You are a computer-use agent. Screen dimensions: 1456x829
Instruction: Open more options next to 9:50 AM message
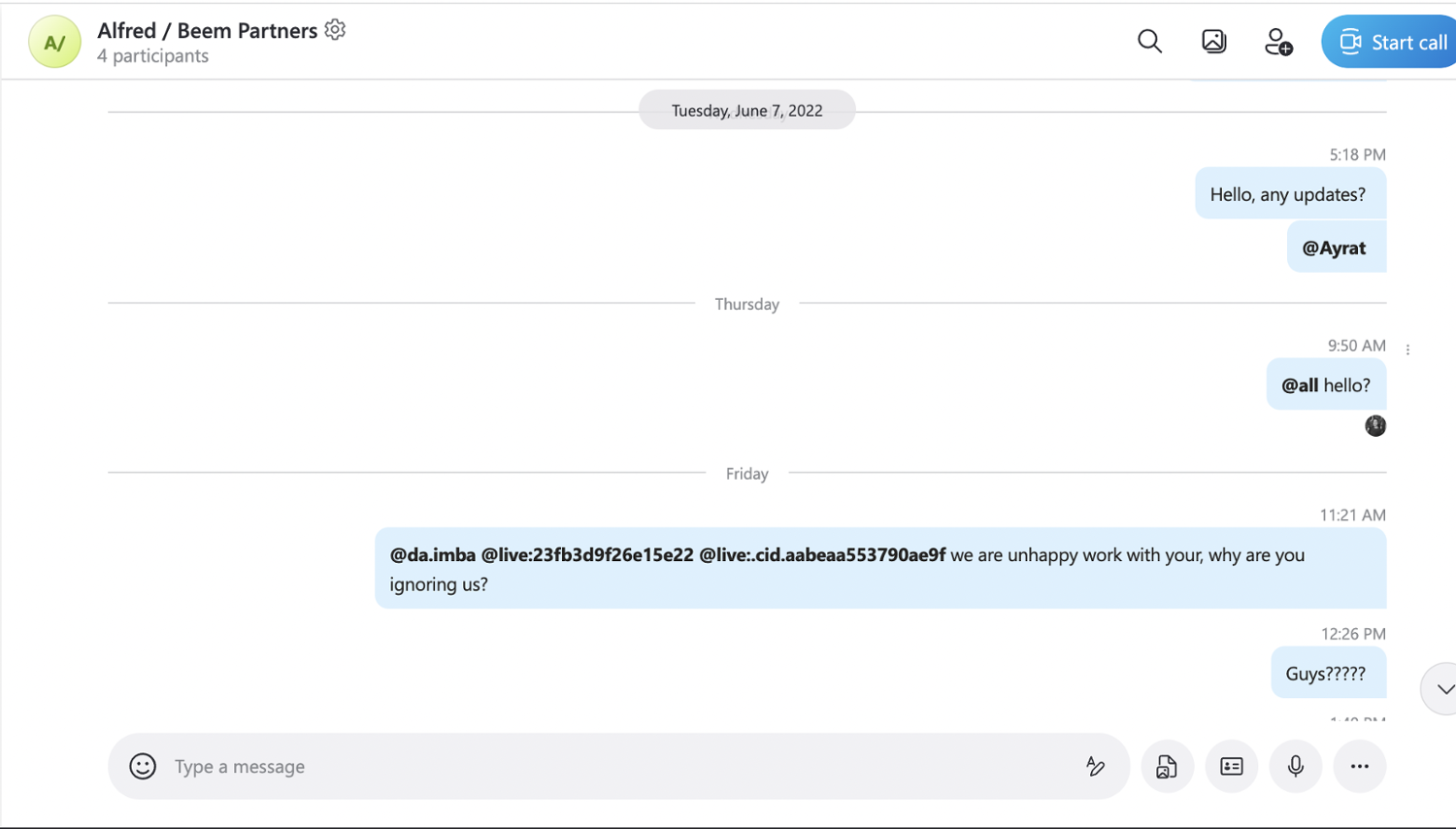(x=1407, y=349)
